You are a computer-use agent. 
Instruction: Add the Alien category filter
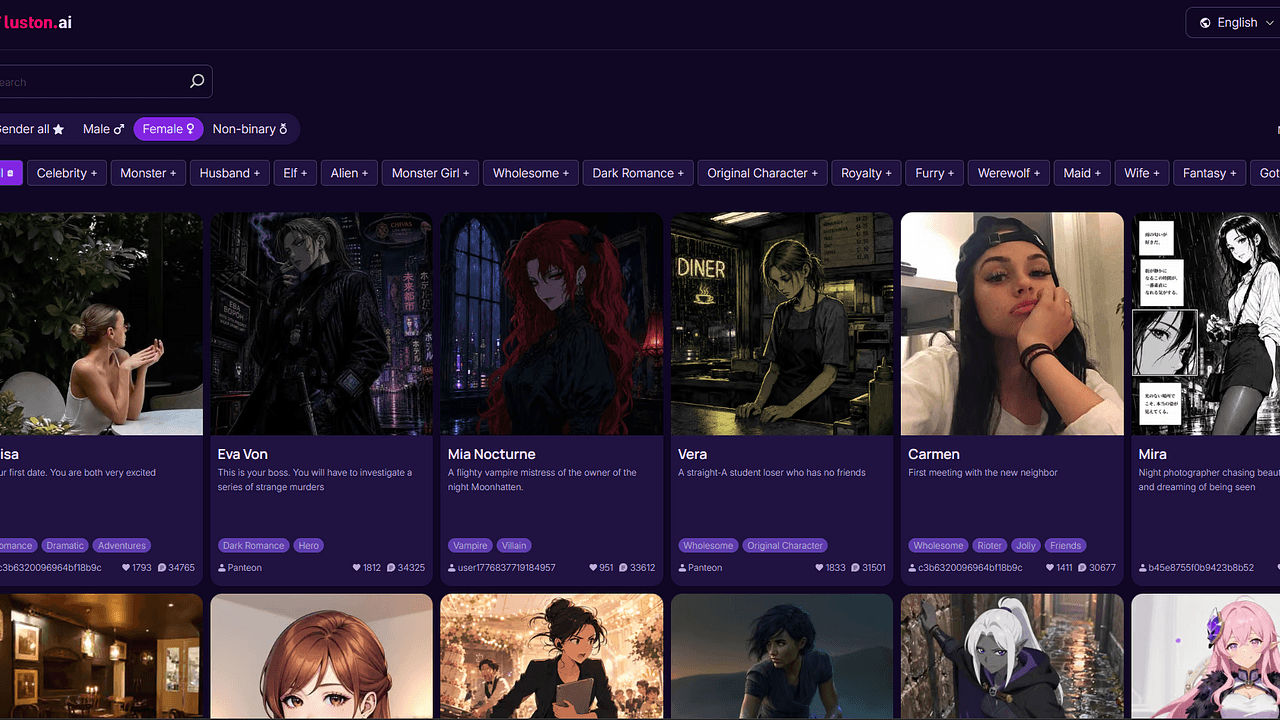(350, 173)
